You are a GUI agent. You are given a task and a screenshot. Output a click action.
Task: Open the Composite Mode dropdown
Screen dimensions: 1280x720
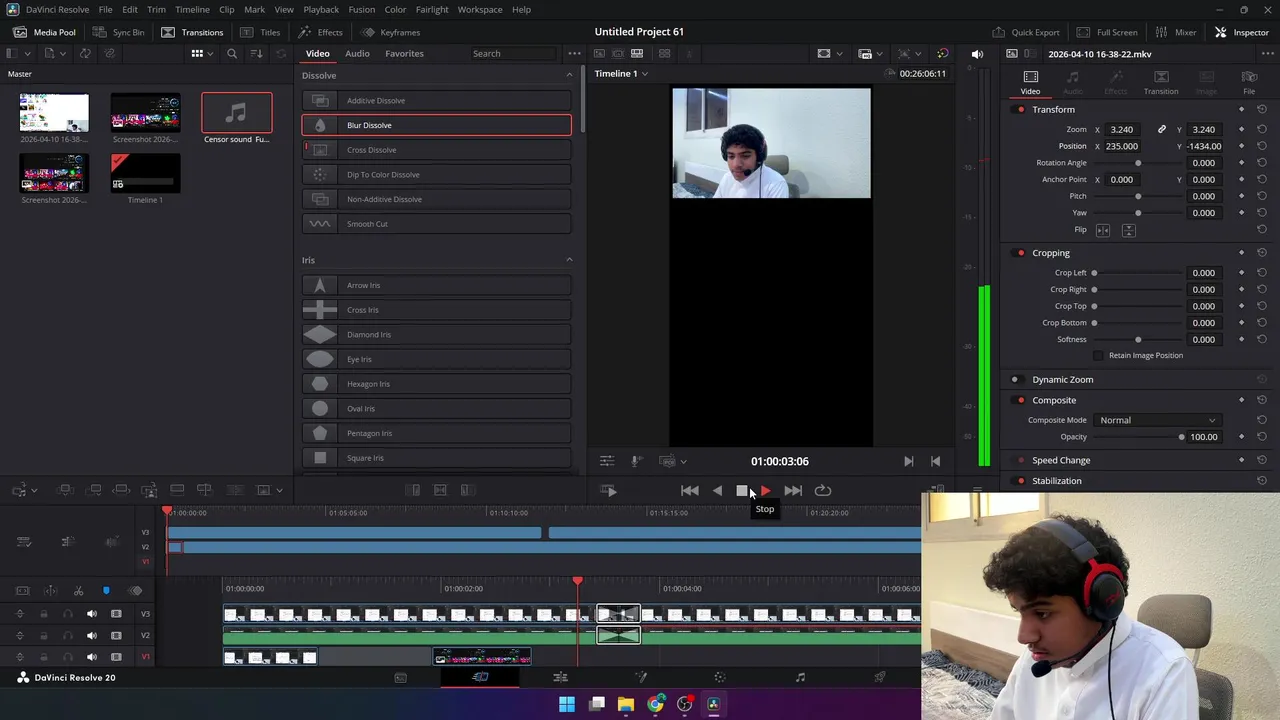tap(1157, 420)
